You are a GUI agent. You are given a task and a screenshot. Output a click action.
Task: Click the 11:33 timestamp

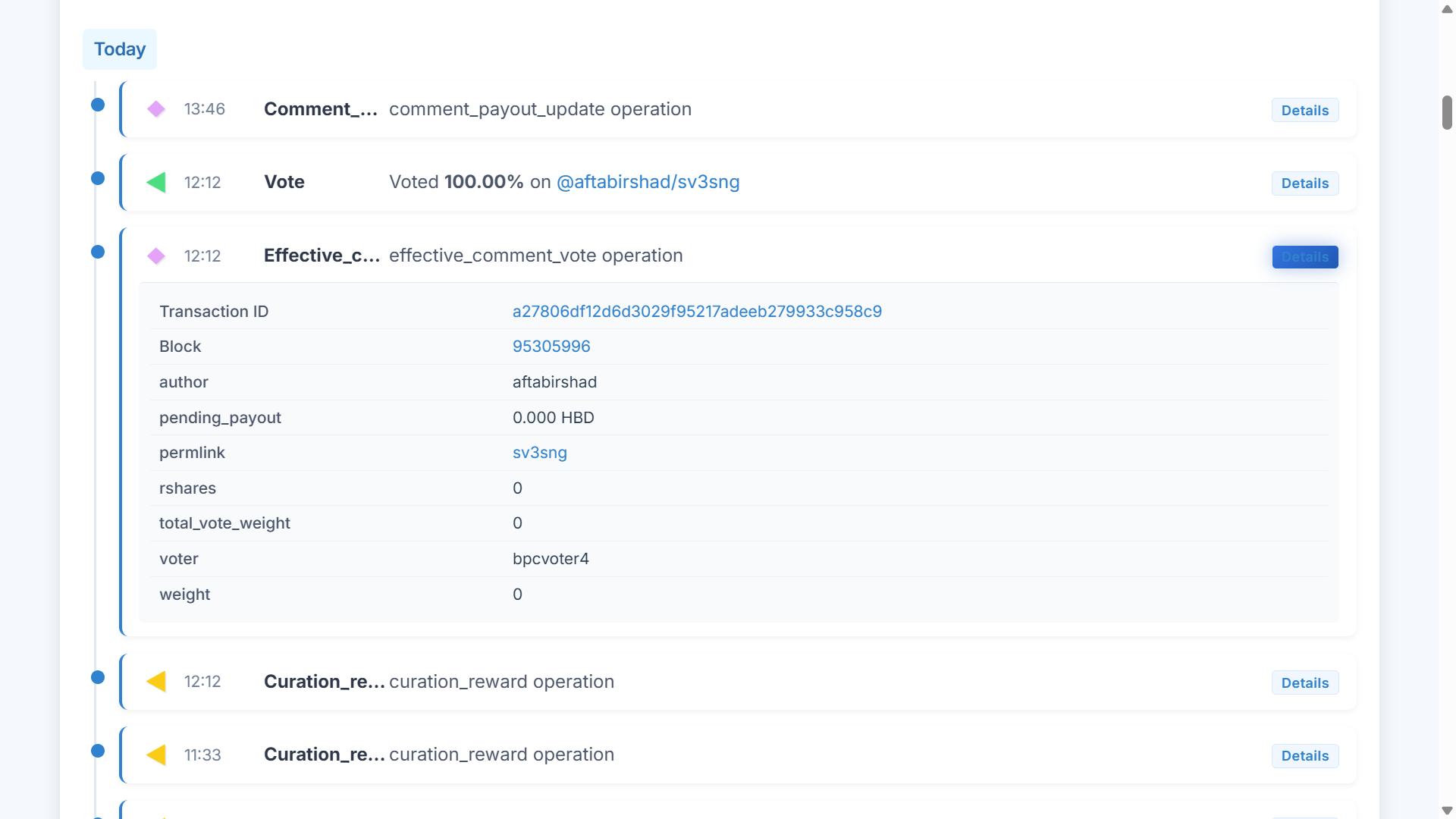[x=202, y=755]
